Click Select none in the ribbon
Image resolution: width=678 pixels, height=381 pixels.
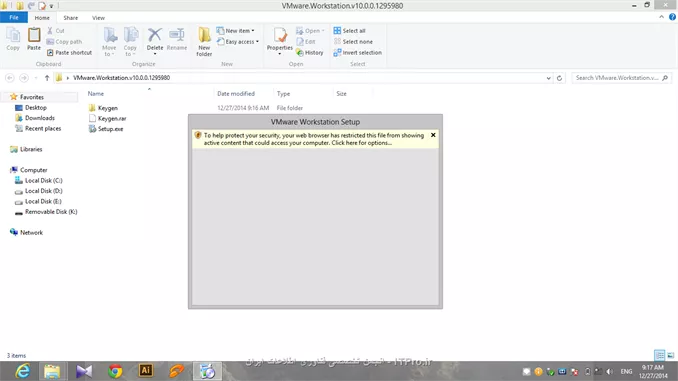pos(353,42)
